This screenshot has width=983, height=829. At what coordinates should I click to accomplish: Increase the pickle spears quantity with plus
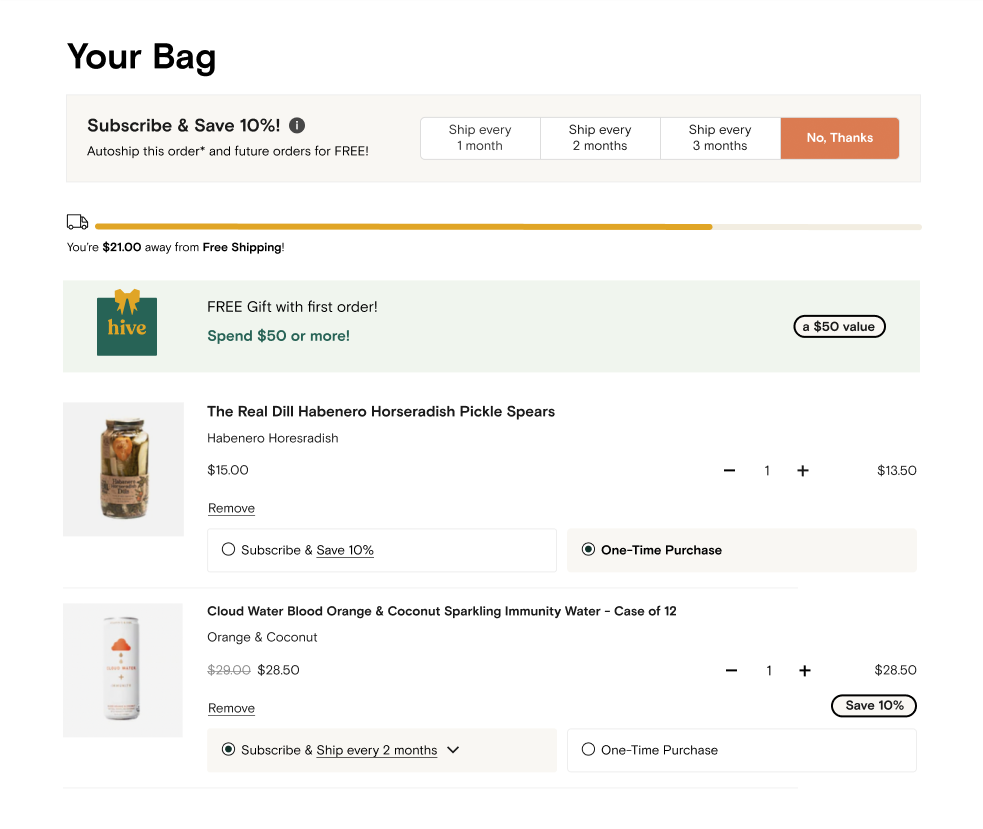802,470
